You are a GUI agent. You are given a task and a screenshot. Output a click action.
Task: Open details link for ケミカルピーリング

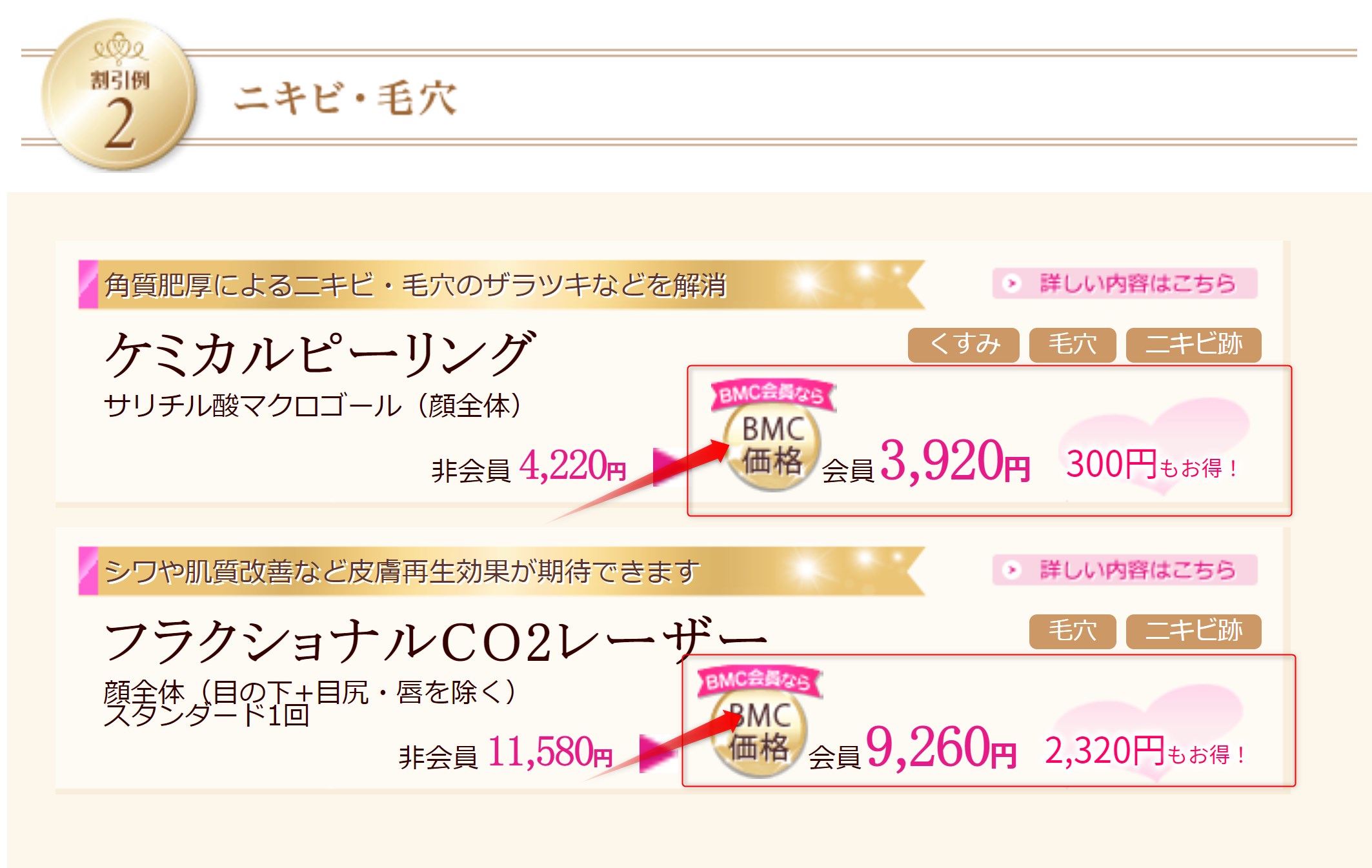[1125, 283]
